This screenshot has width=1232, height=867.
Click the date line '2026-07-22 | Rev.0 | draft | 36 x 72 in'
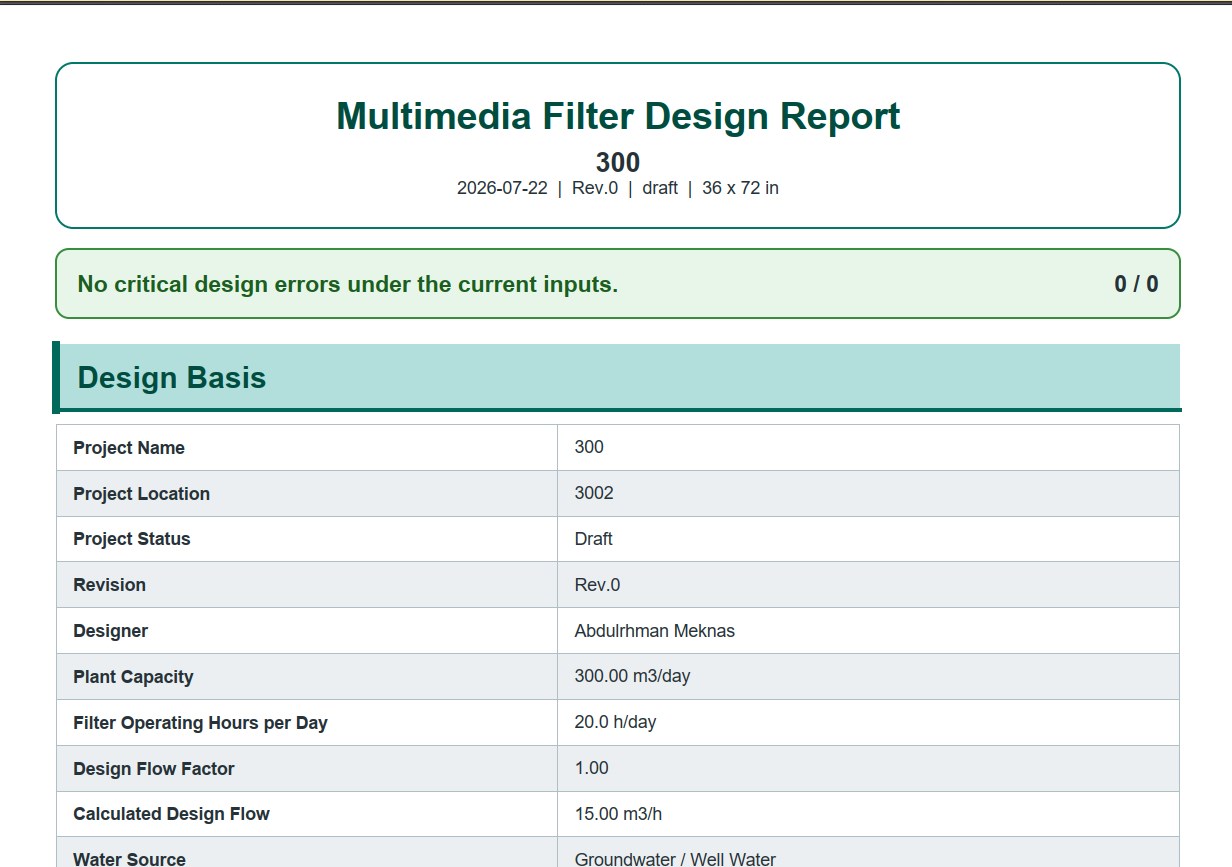[x=618, y=188]
